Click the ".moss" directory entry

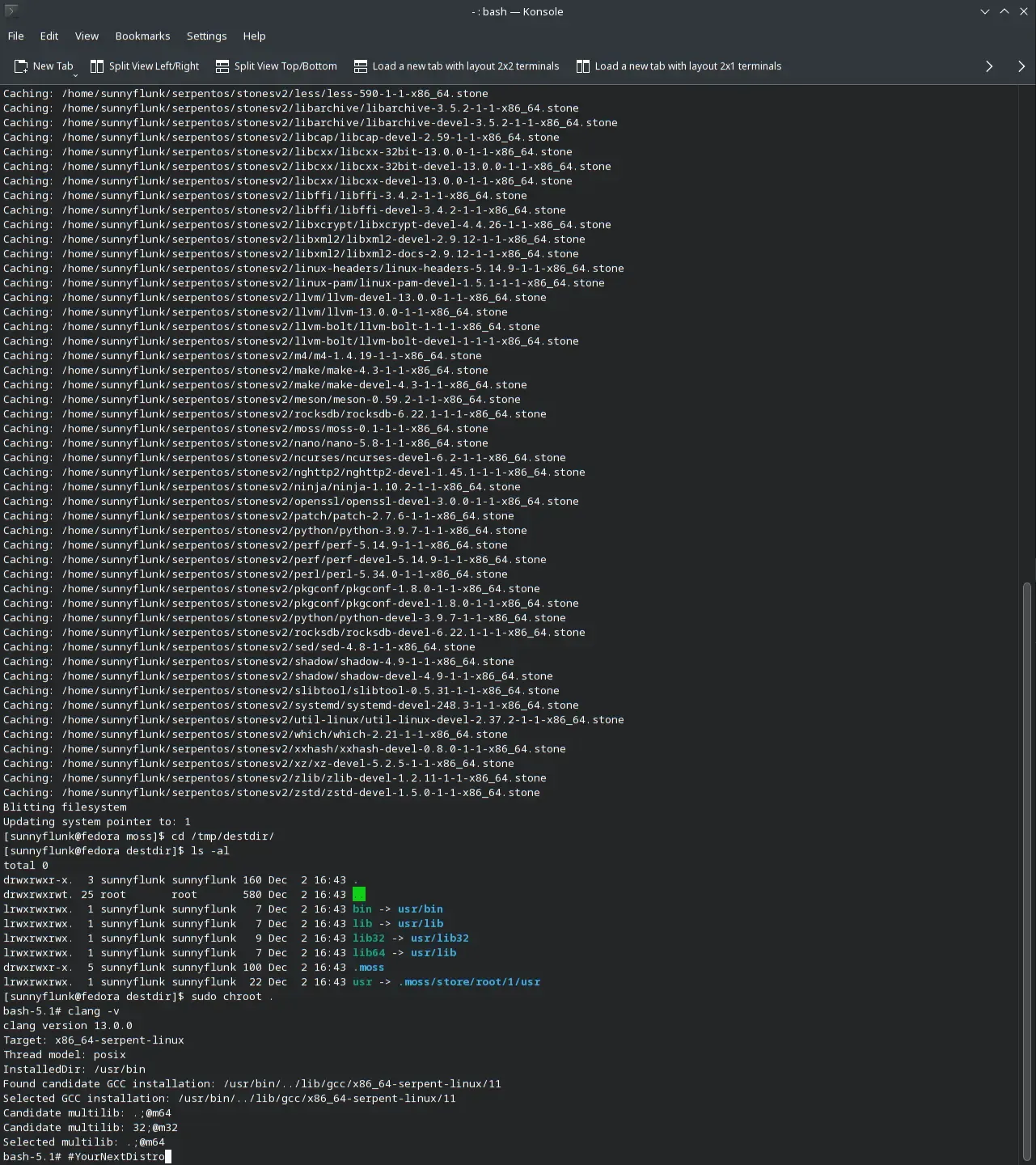[369, 968]
